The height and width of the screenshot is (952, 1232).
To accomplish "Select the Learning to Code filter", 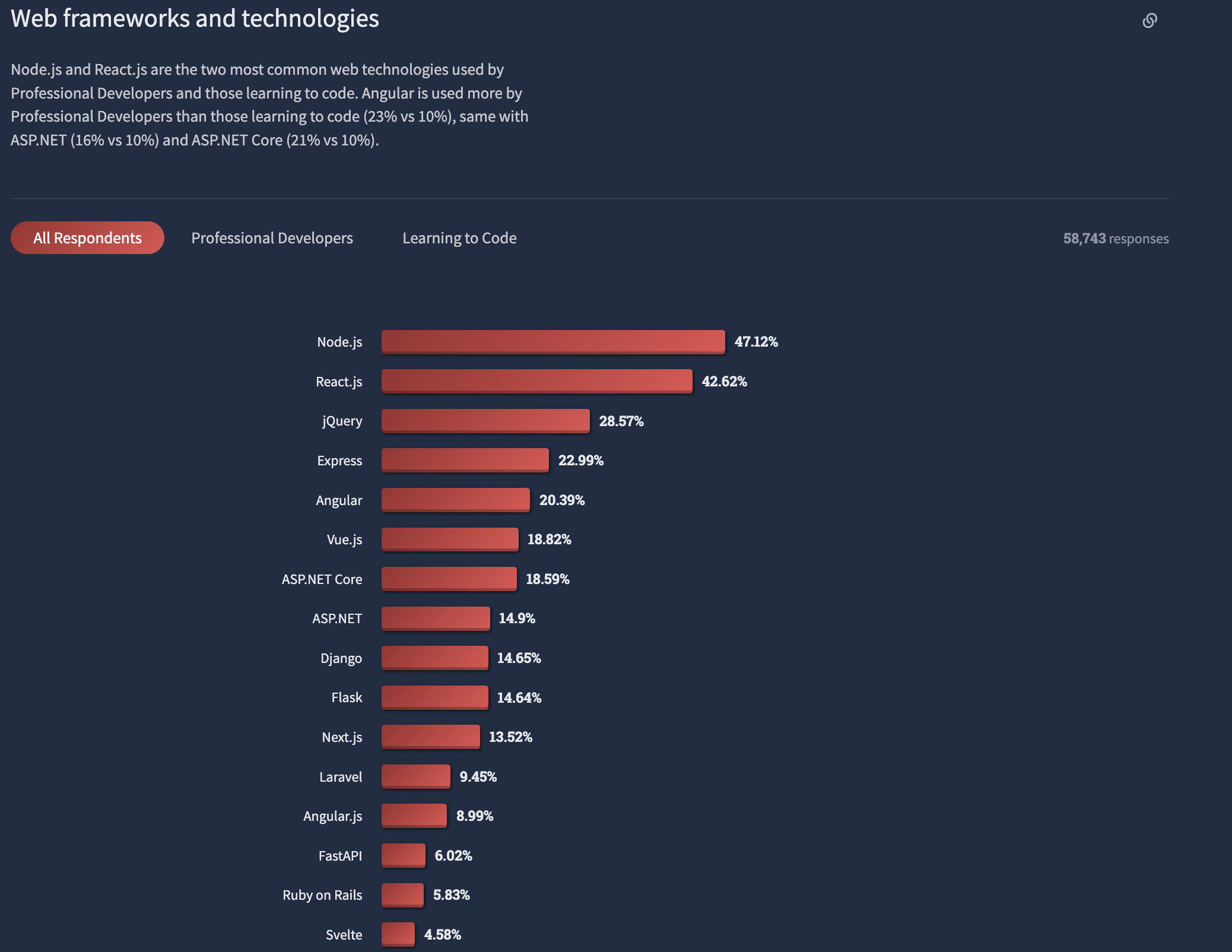I will click(x=459, y=237).
